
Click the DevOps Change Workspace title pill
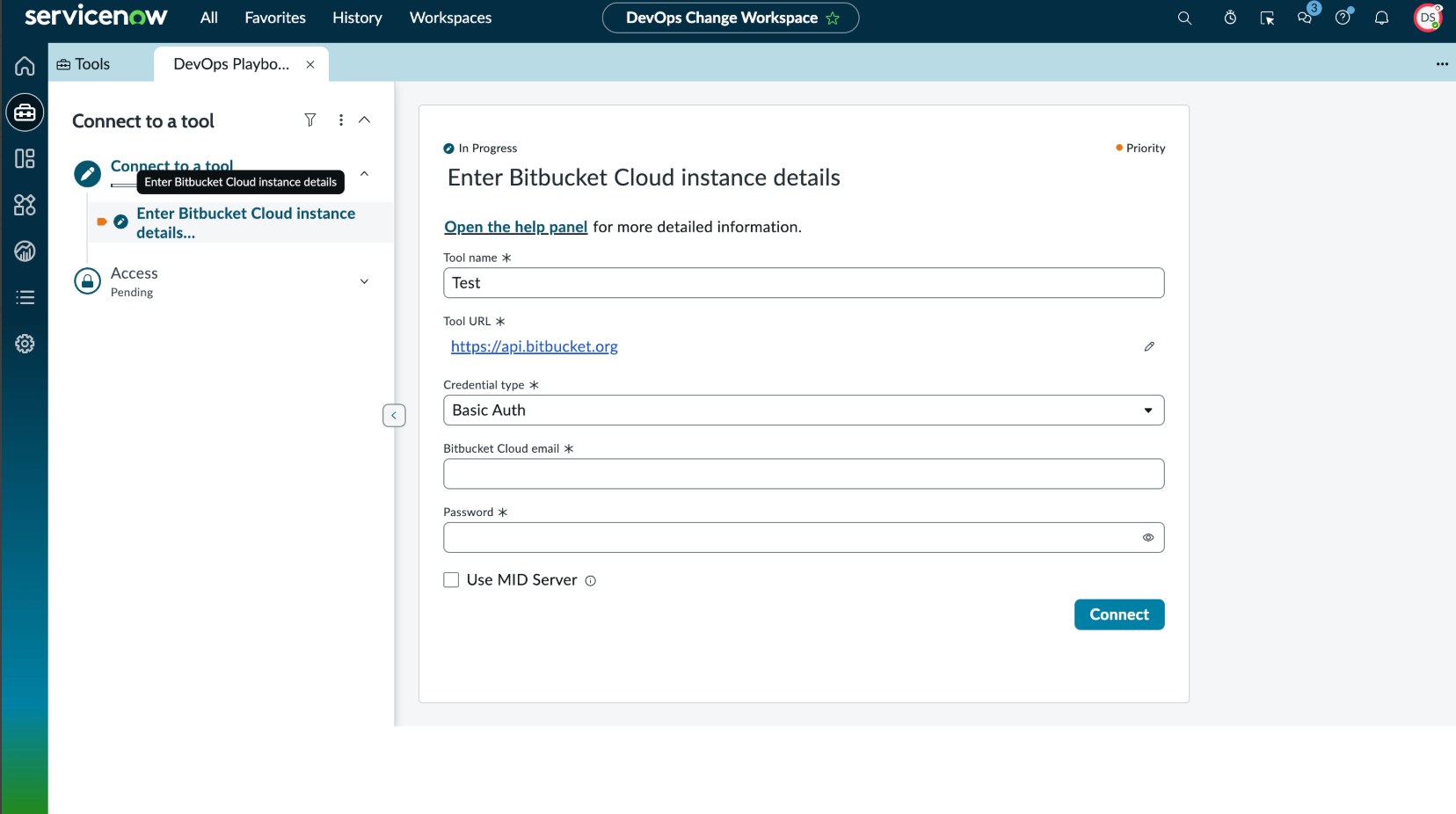click(x=730, y=18)
